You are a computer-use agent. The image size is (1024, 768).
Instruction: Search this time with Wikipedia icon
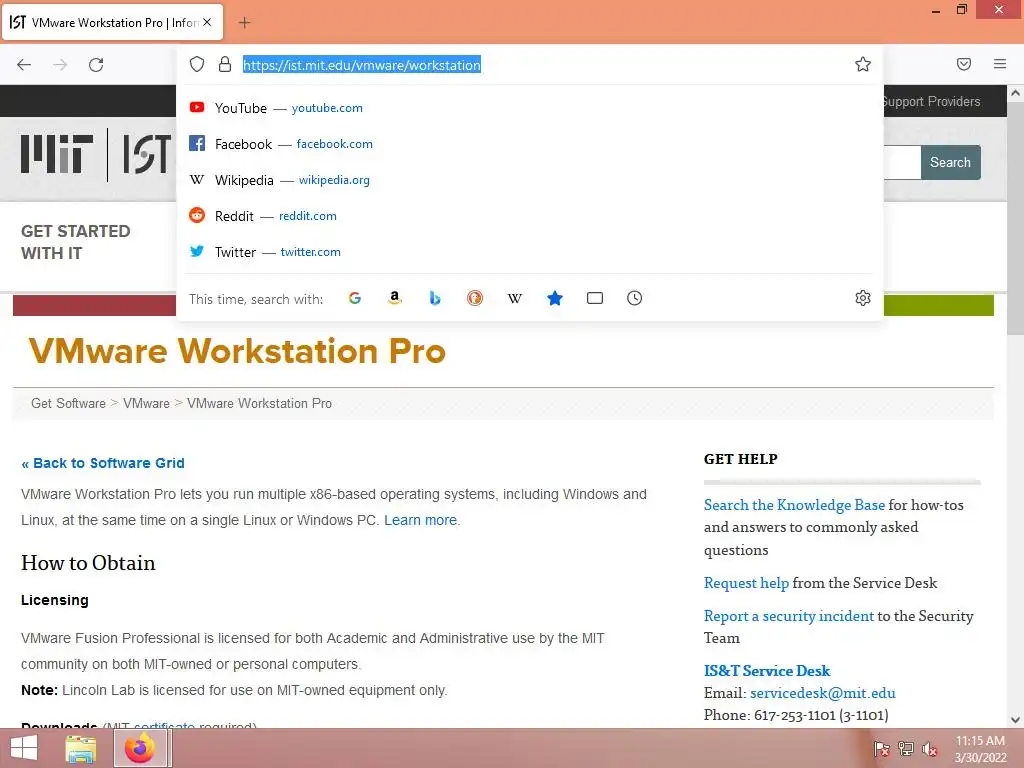(515, 298)
